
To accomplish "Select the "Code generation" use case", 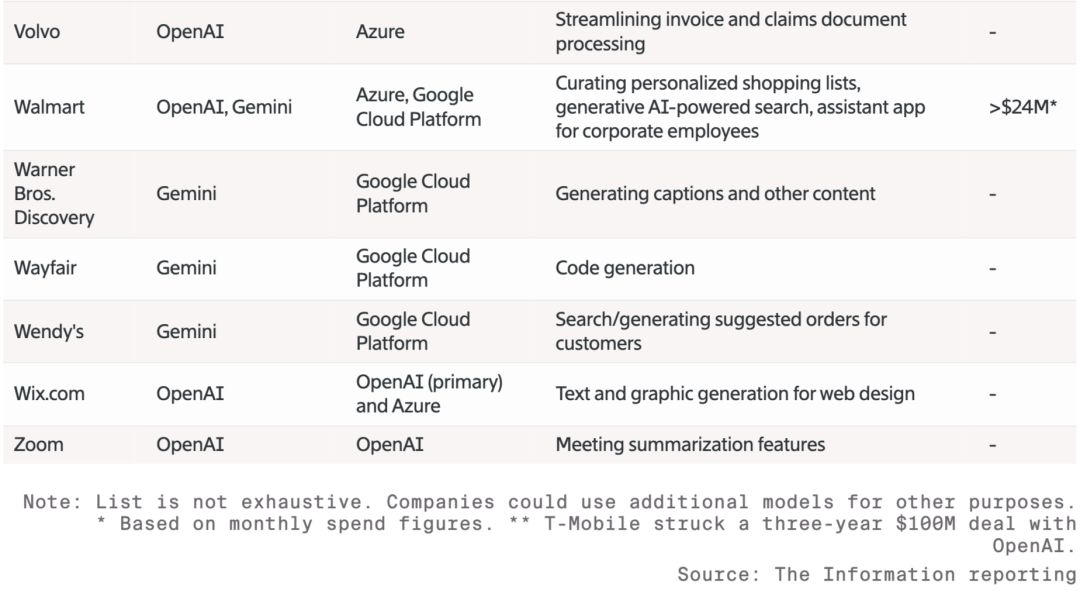I will click(625, 268).
